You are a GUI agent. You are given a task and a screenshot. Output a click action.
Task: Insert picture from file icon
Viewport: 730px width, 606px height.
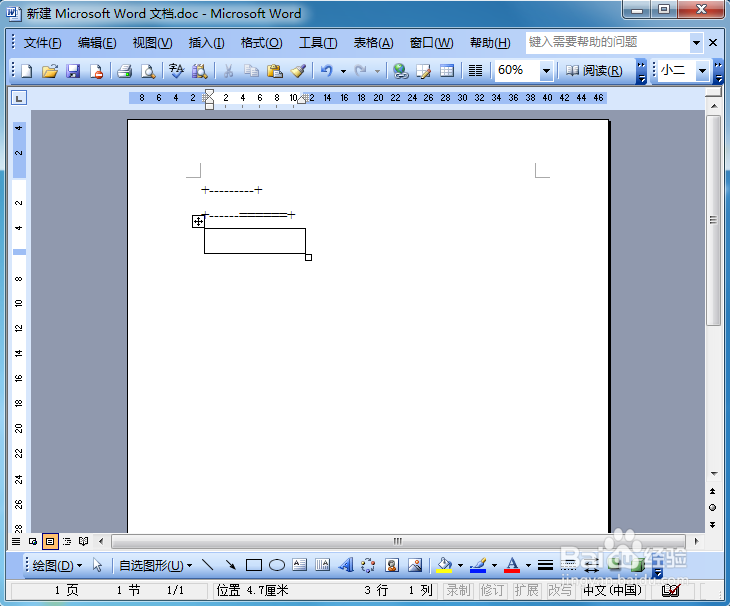(415, 565)
